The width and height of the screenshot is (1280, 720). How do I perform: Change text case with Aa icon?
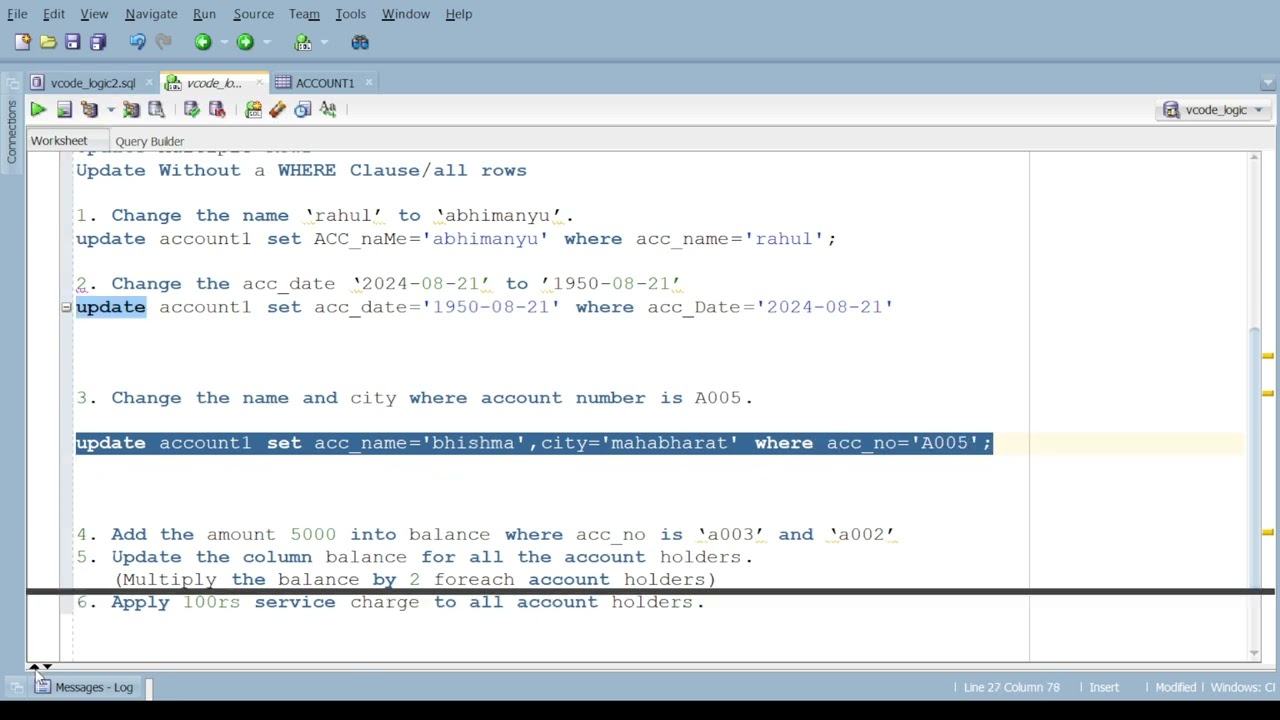coord(328,110)
